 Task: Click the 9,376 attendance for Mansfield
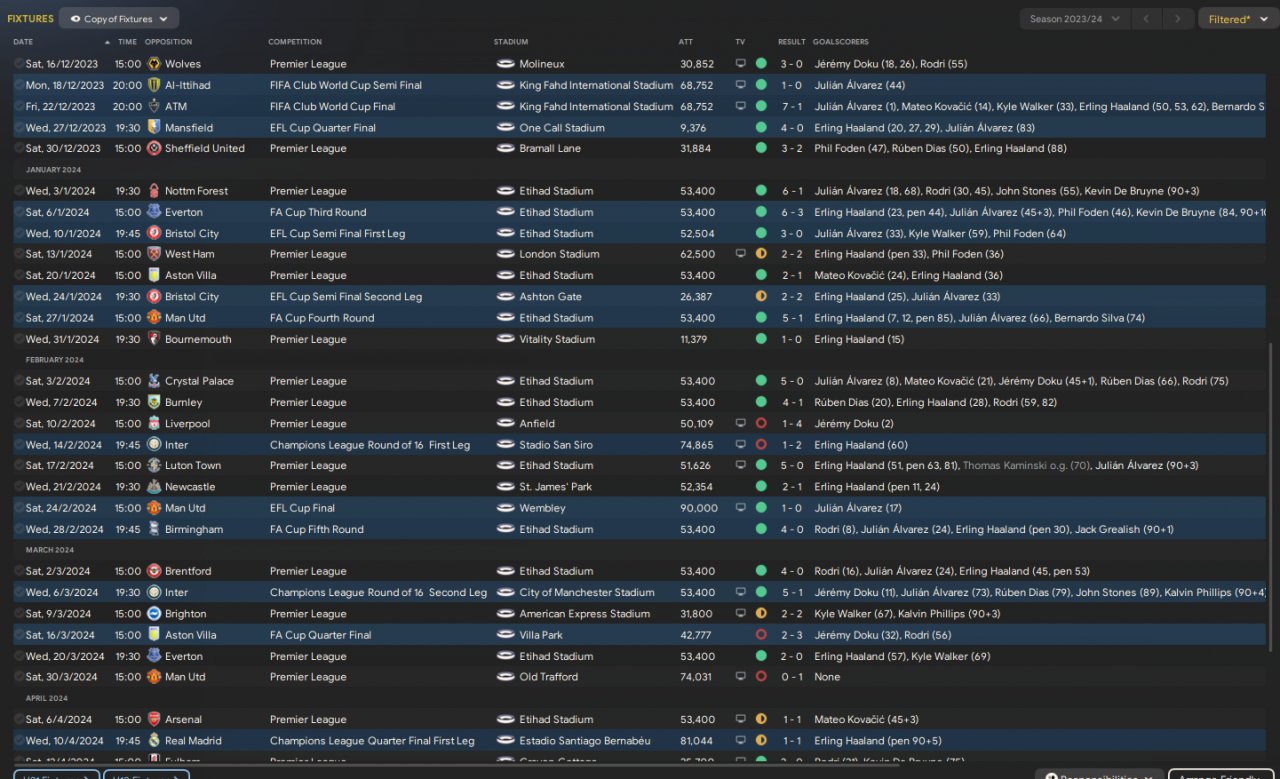(693, 127)
